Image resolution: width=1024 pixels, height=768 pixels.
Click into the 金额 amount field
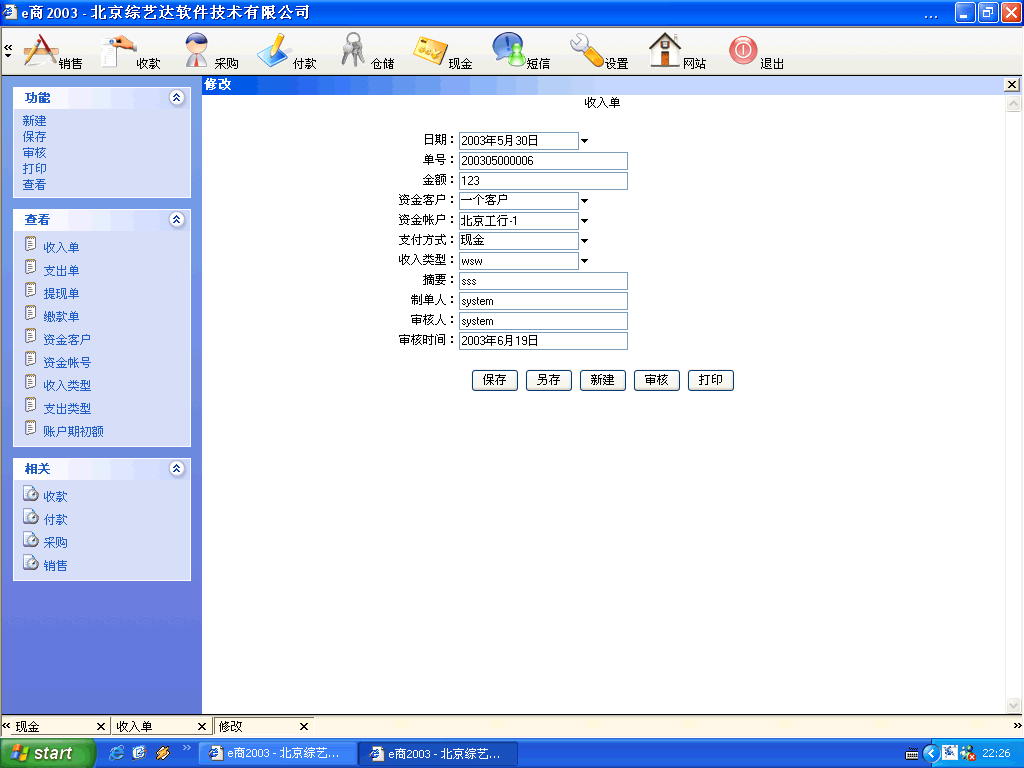pyautogui.click(x=543, y=181)
